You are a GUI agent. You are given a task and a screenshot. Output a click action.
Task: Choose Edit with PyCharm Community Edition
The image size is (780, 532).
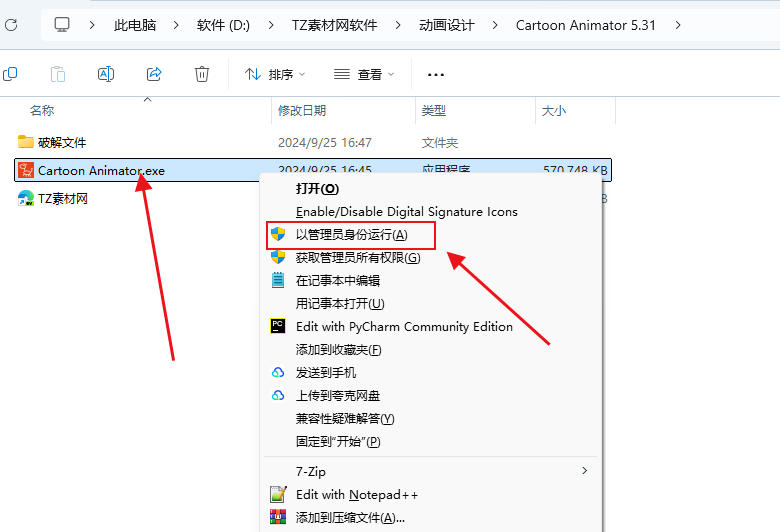click(404, 326)
